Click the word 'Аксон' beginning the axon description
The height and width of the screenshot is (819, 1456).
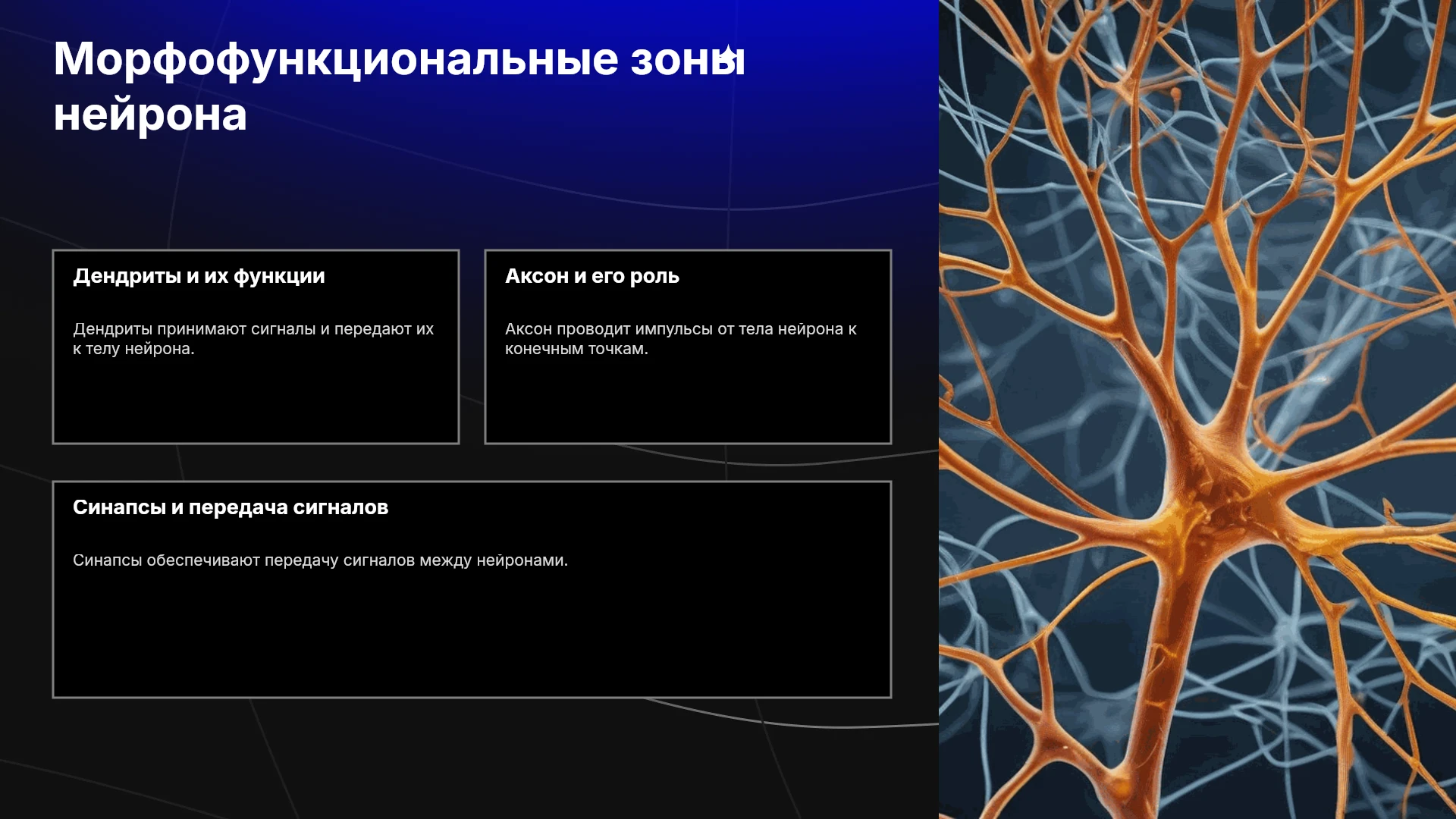pyautogui.click(x=529, y=329)
